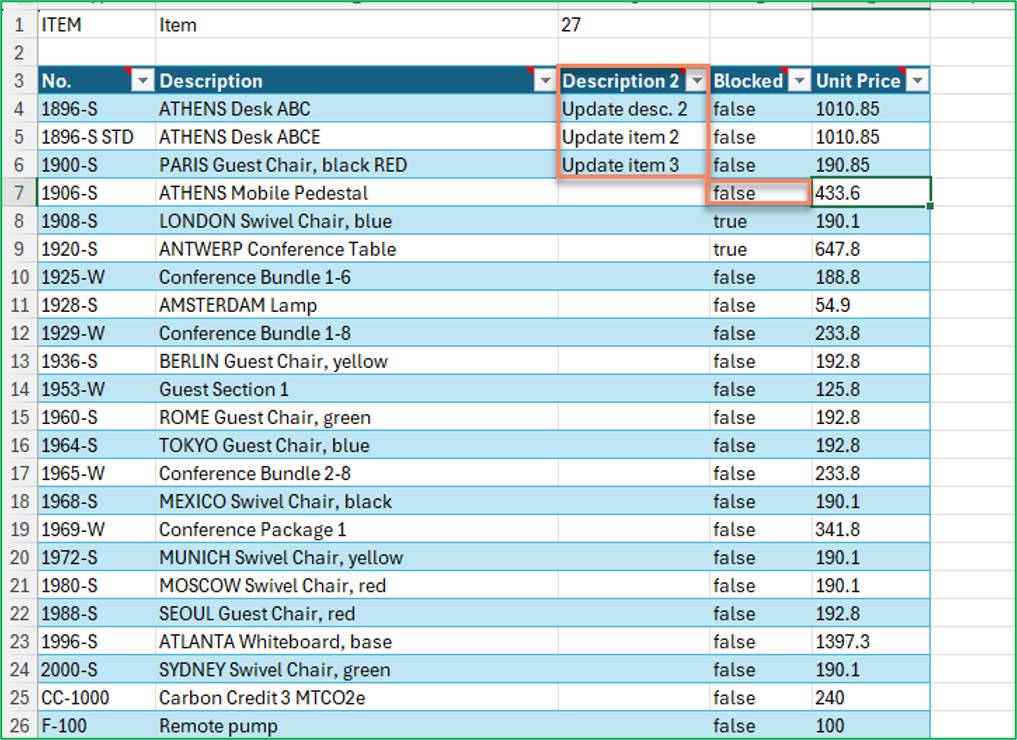Image resolution: width=1017 pixels, height=740 pixels.
Task: Select row header 7
Action: 19,193
